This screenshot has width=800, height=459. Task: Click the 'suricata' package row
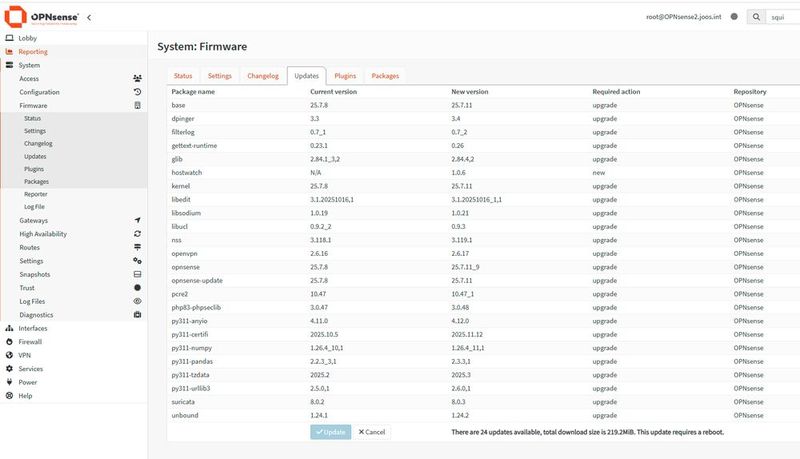[483, 401]
